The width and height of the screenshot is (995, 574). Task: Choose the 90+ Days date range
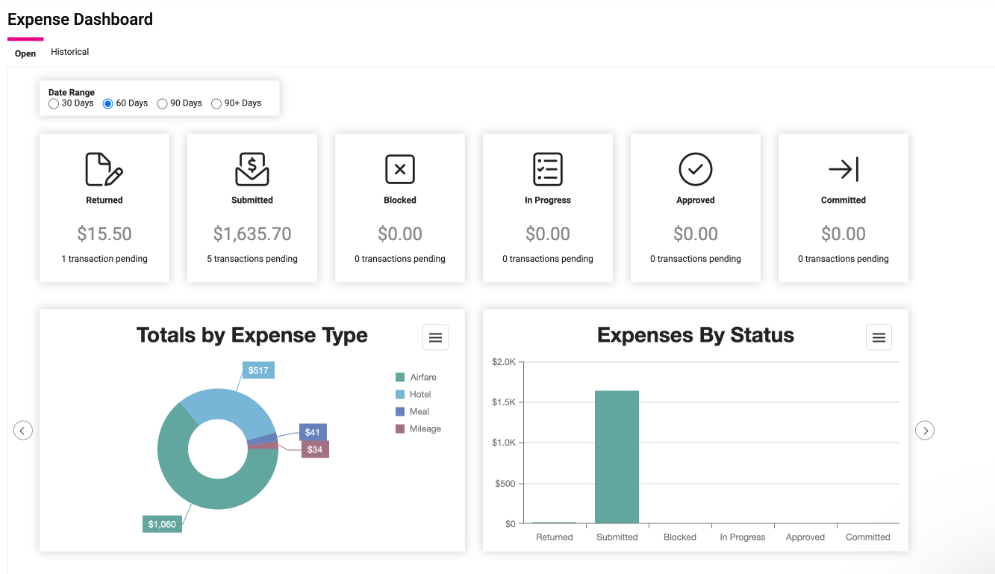[x=217, y=104]
